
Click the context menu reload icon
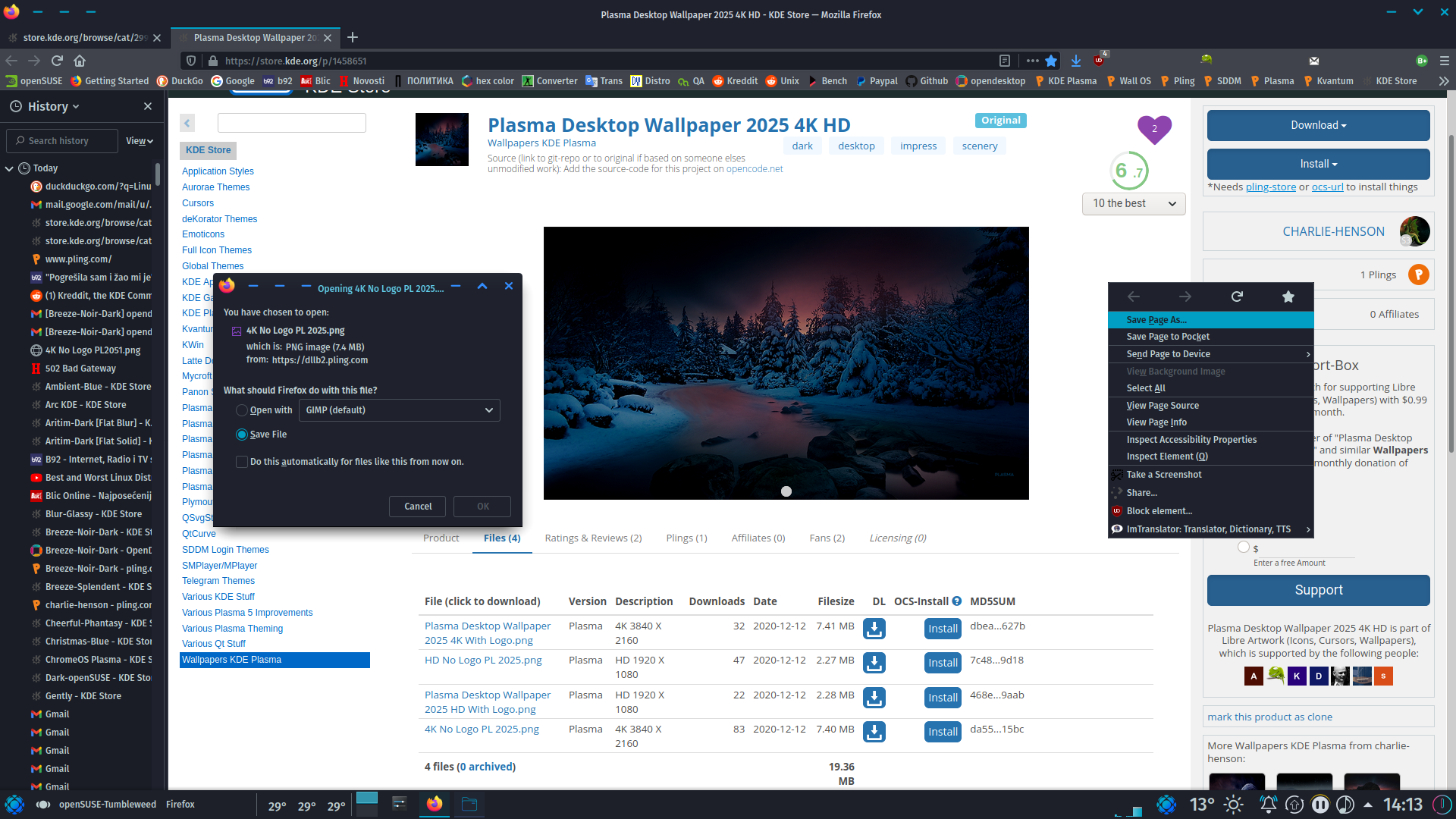click(1237, 297)
